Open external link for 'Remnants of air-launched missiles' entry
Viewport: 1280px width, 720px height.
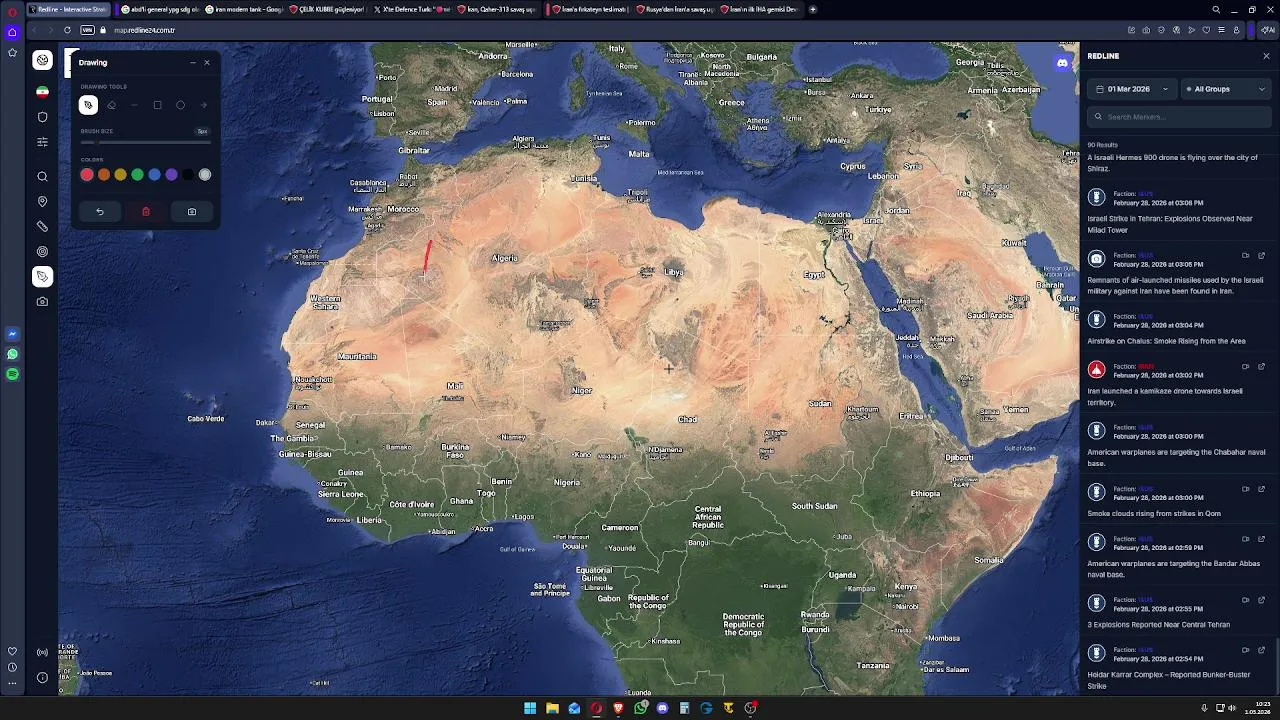point(1261,255)
